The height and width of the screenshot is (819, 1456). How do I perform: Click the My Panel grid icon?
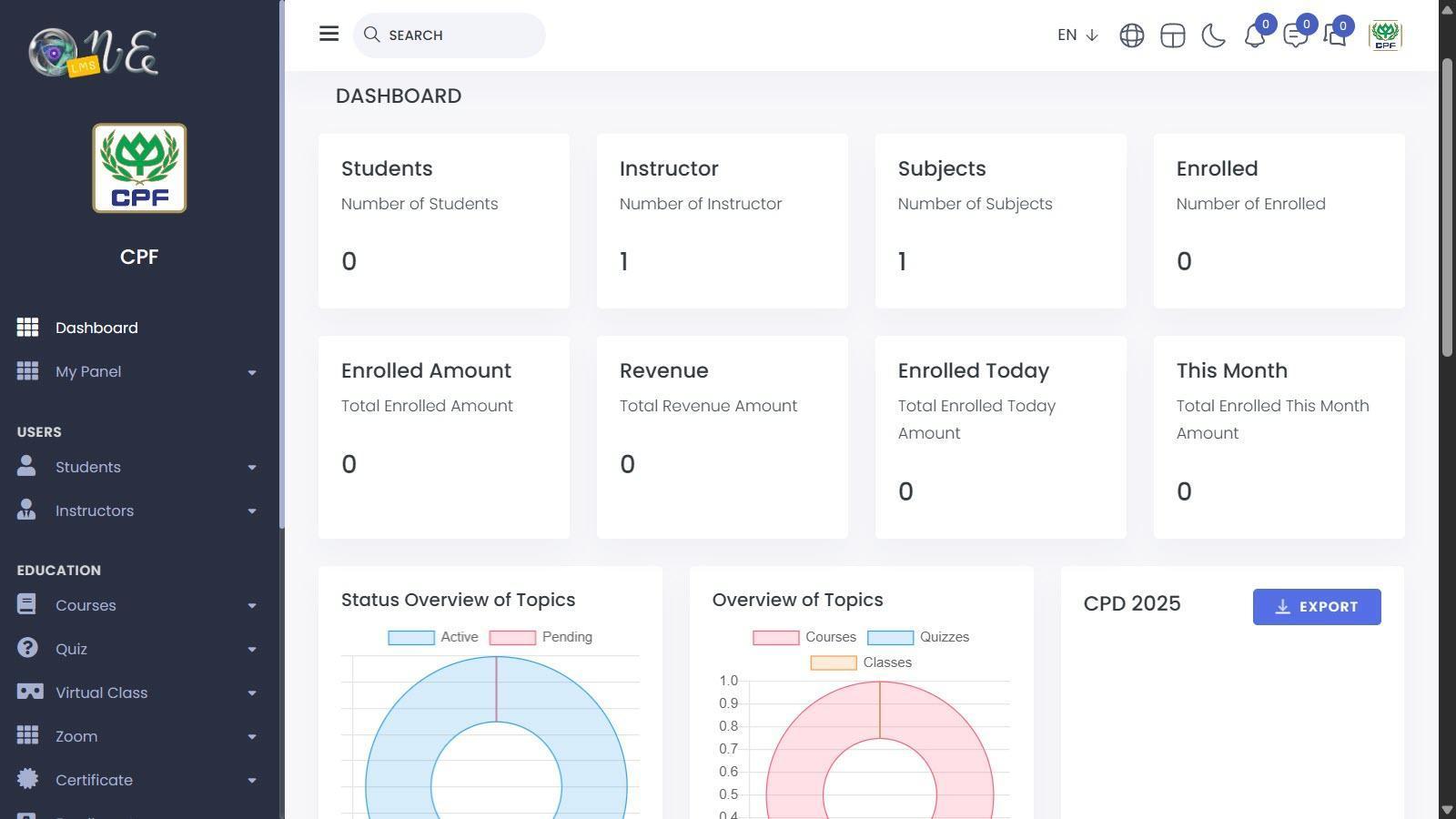[x=27, y=371]
